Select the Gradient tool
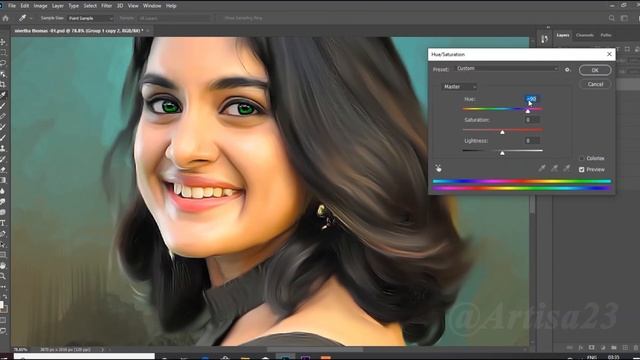The height and width of the screenshot is (360, 640). [3, 180]
